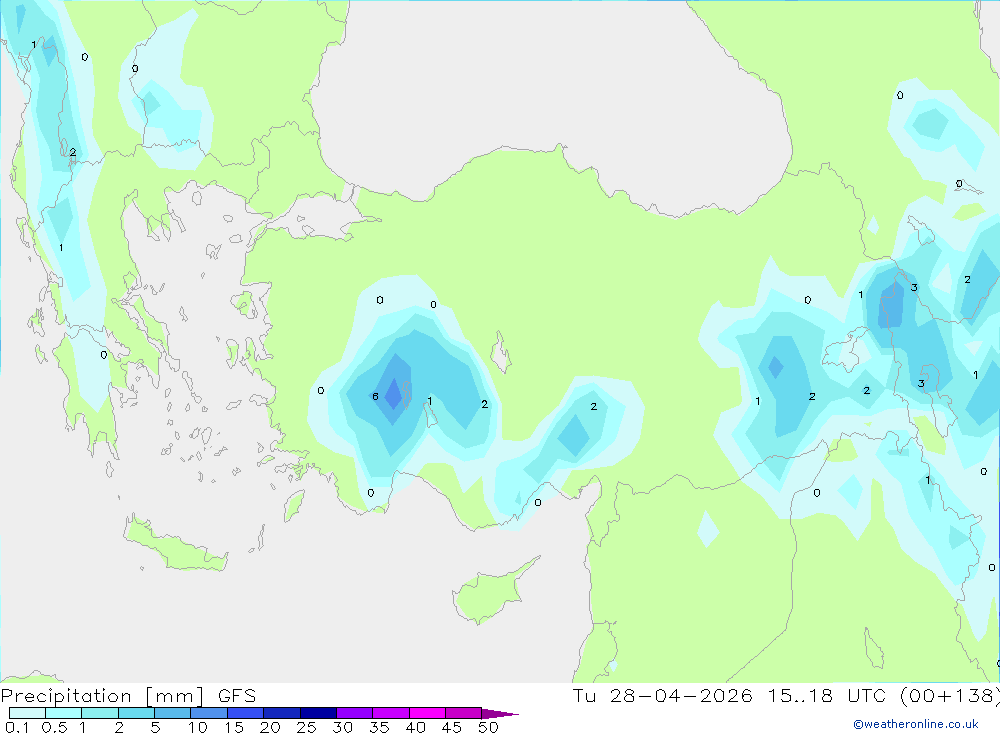The width and height of the screenshot is (1000, 733).
Task: Click the 0.5 legend scale label
Action: [54, 727]
